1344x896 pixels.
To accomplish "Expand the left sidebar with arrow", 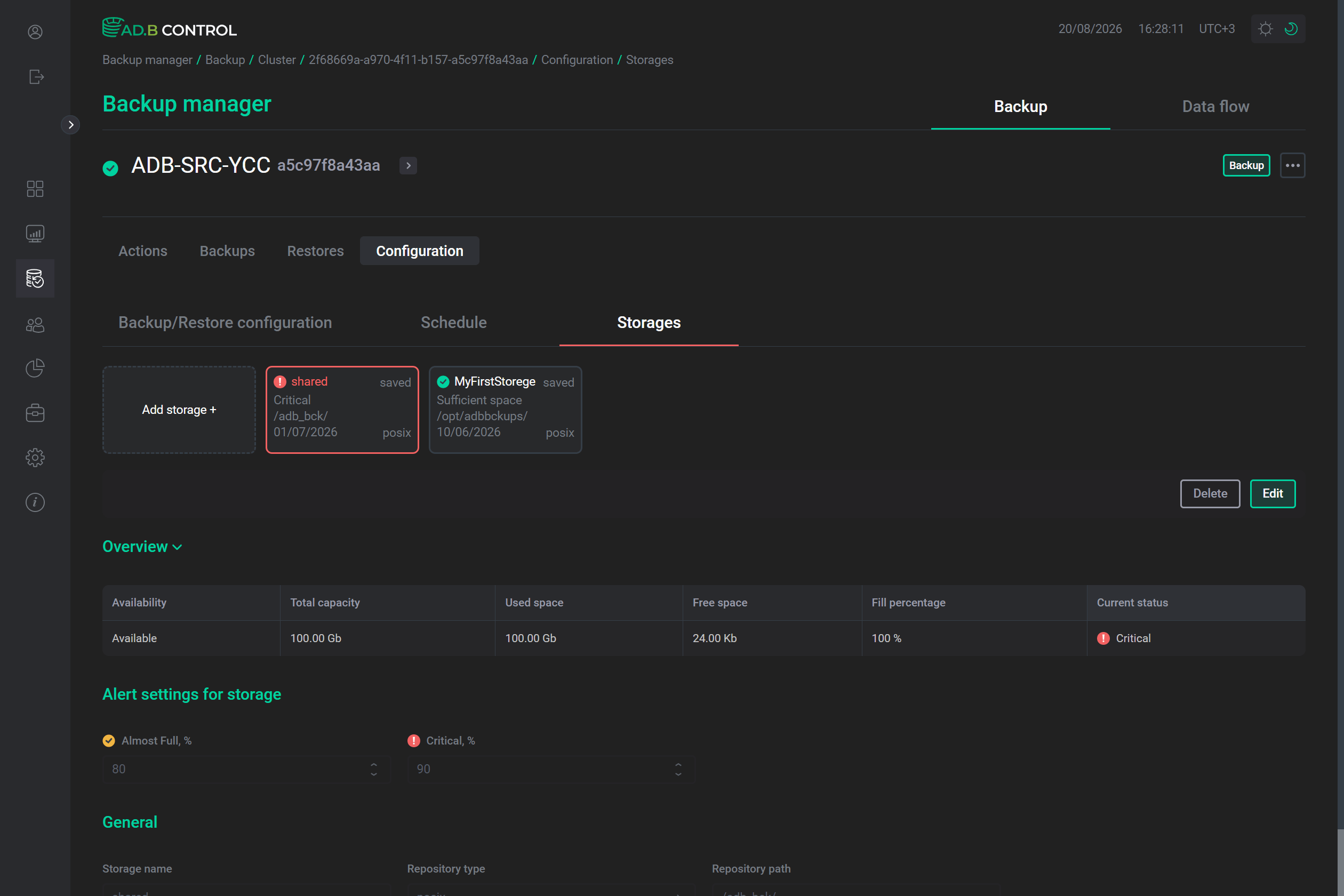I will click(70, 125).
